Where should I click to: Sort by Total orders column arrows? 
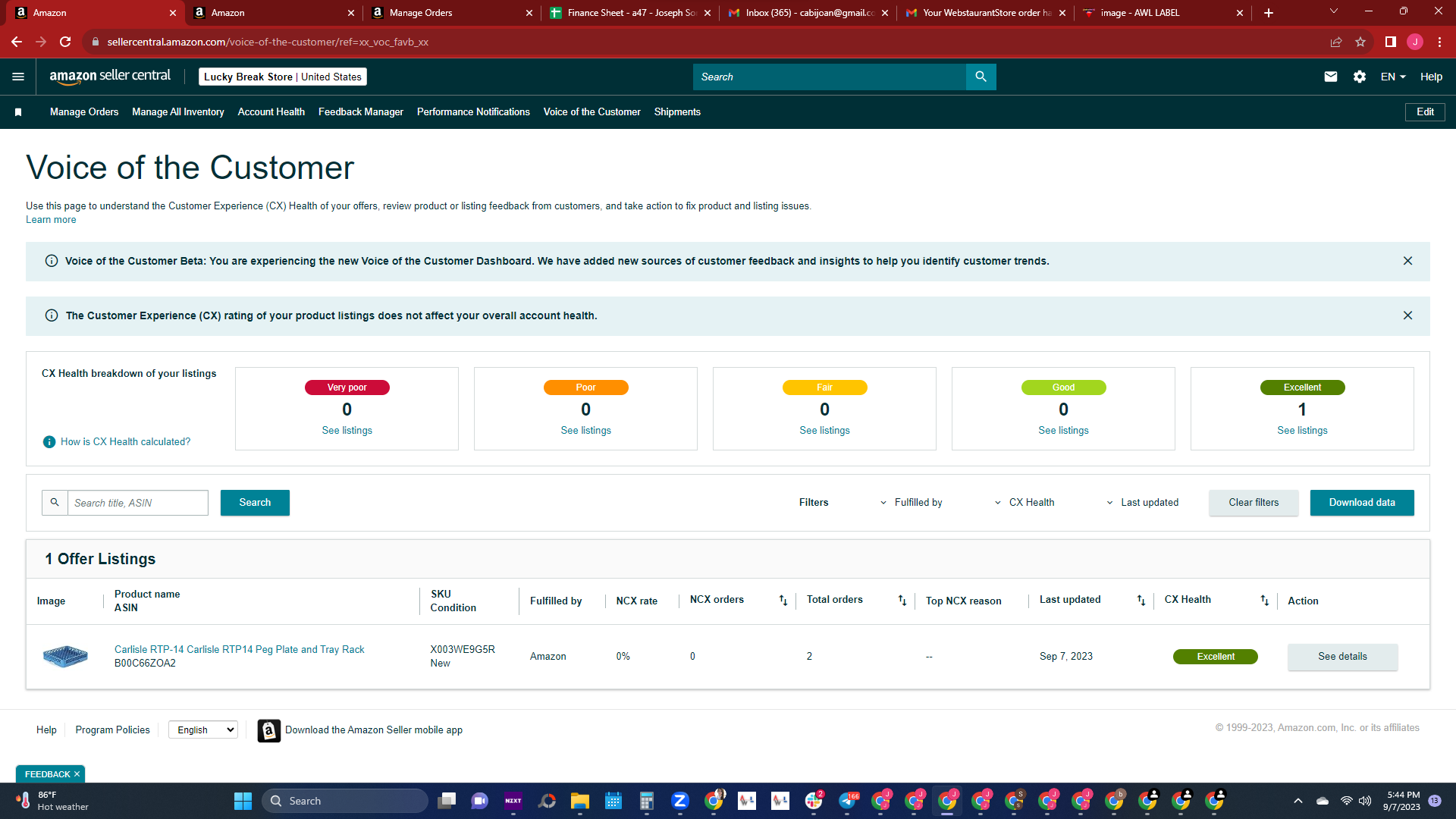point(902,601)
